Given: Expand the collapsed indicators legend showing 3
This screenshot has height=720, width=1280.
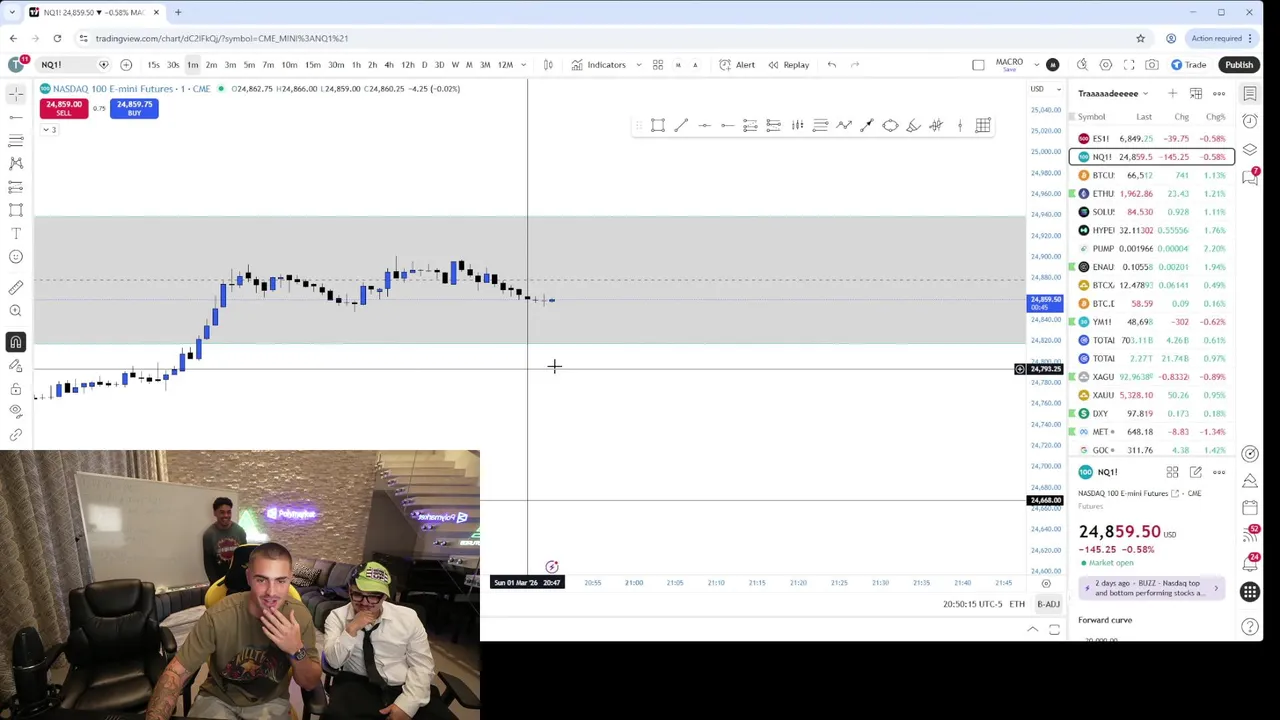Looking at the screenshot, I should click(x=49, y=130).
